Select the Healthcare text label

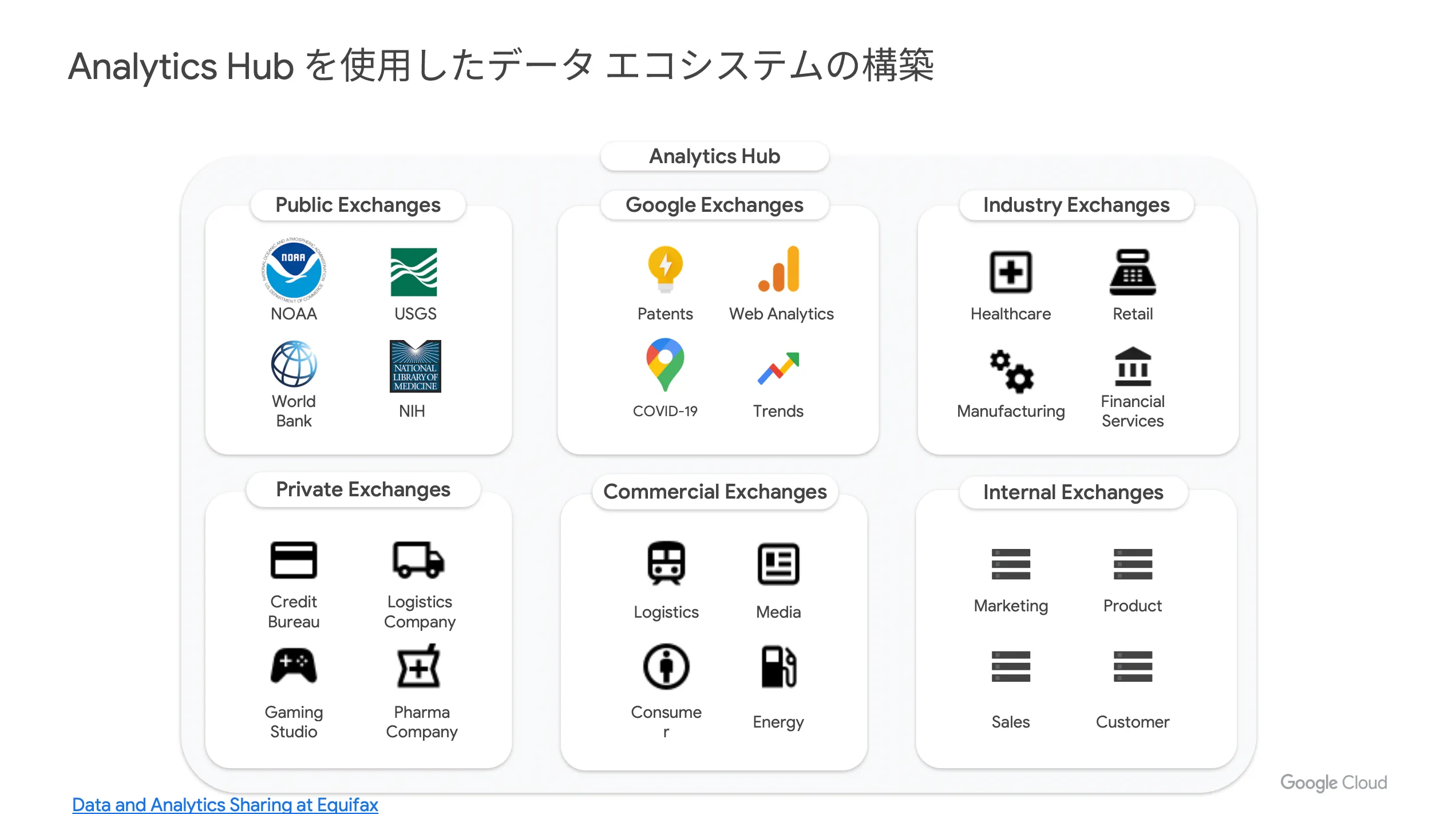point(1011,314)
